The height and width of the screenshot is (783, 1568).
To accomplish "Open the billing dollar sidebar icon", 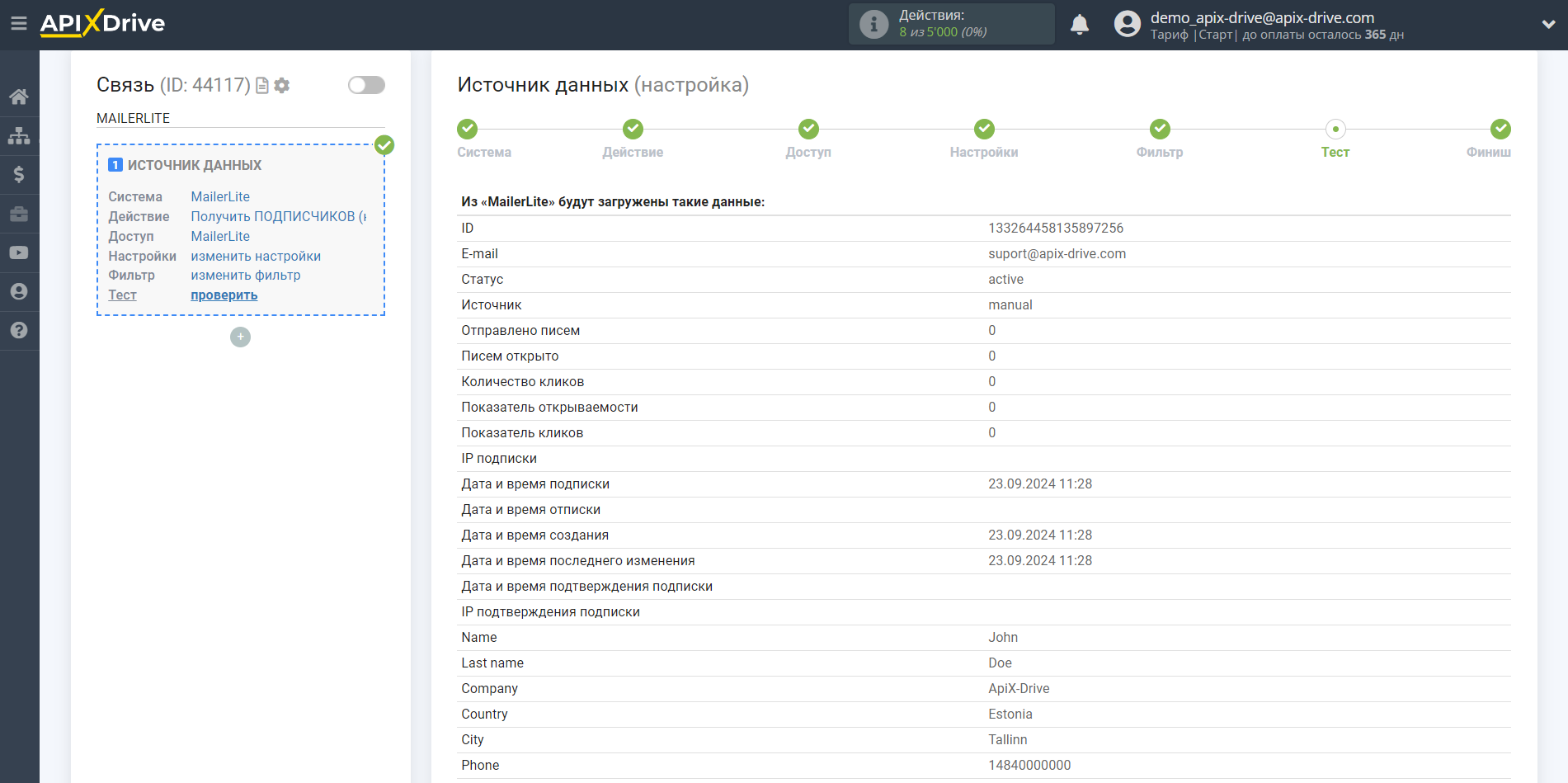I will [x=19, y=174].
